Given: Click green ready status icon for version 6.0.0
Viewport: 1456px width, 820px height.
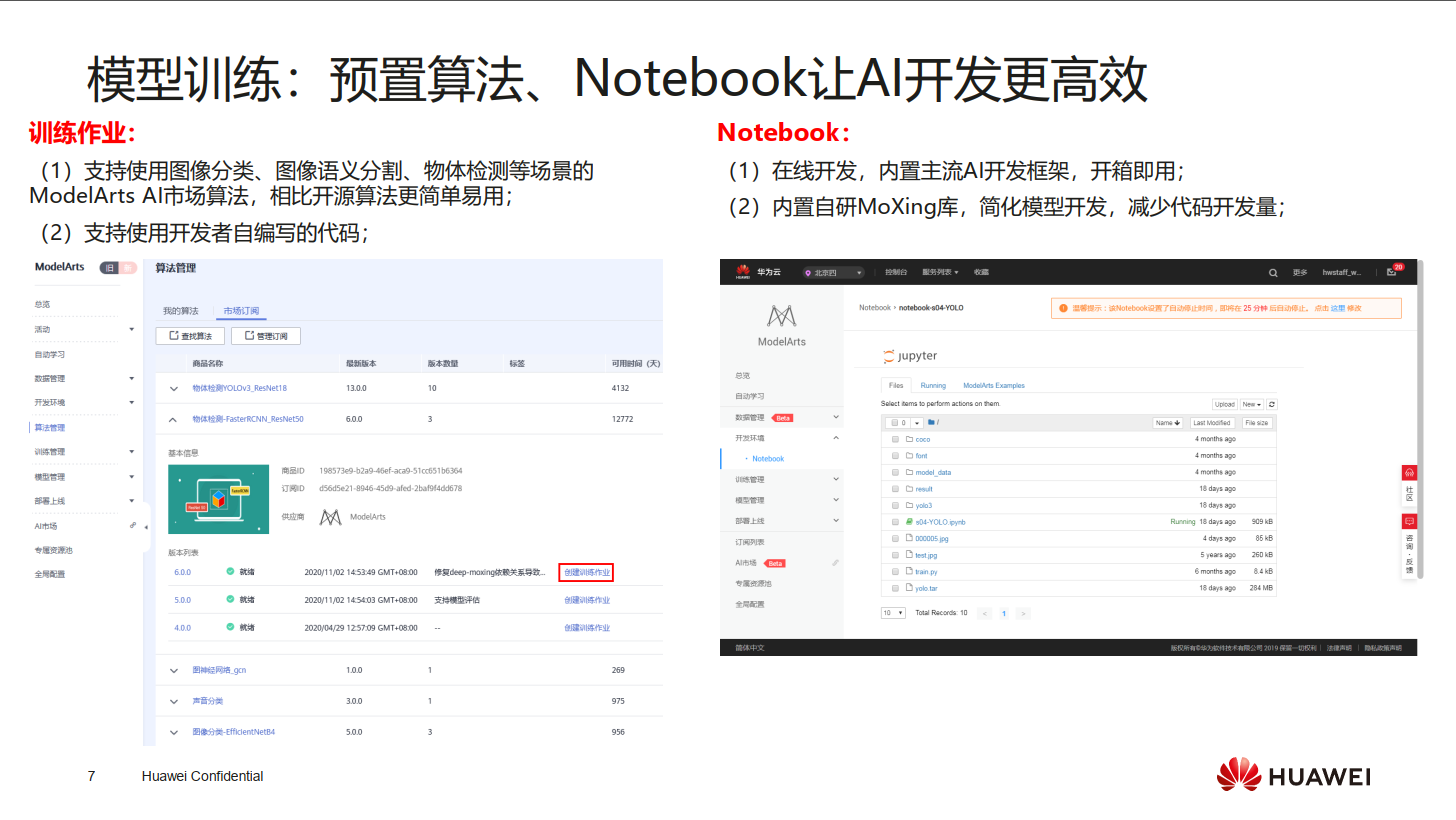Looking at the screenshot, I should (230, 572).
